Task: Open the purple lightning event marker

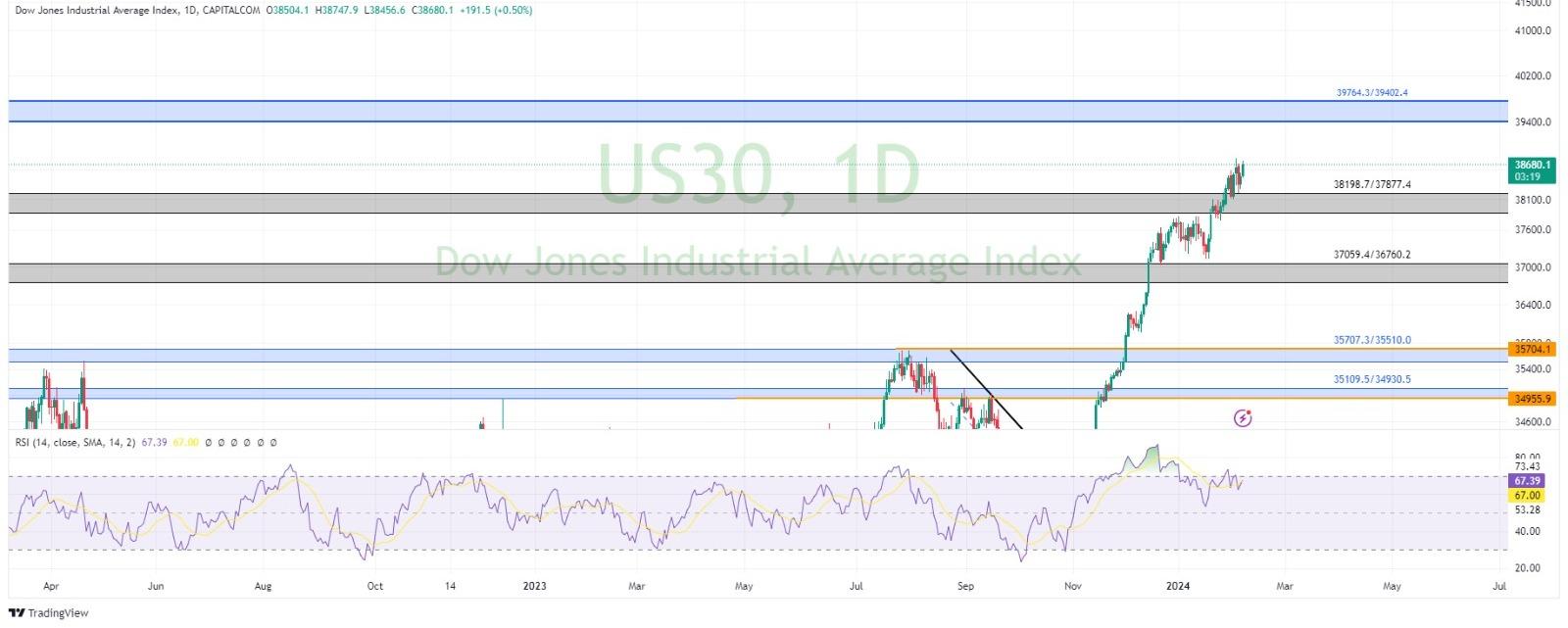Action: pyautogui.click(x=1243, y=418)
